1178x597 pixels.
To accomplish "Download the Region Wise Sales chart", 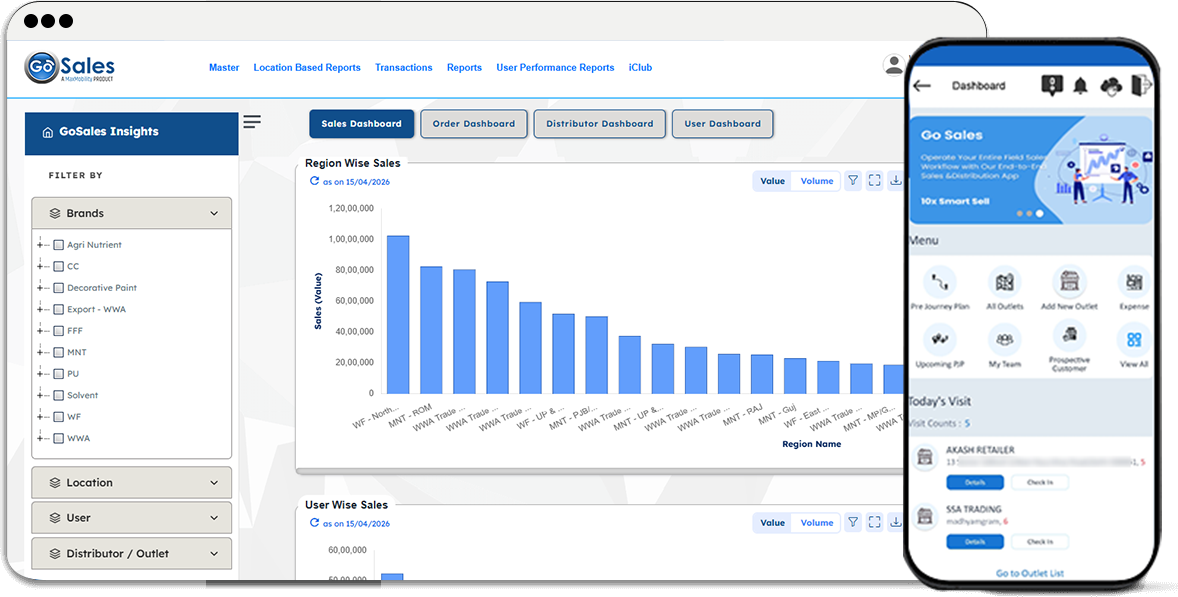I will point(896,181).
